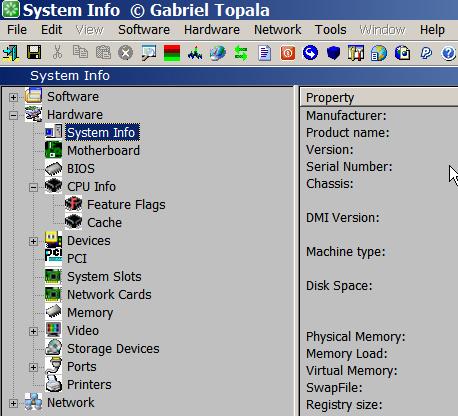Select CPU Info in the tree
This screenshot has height=416, width=458.
click(92, 187)
